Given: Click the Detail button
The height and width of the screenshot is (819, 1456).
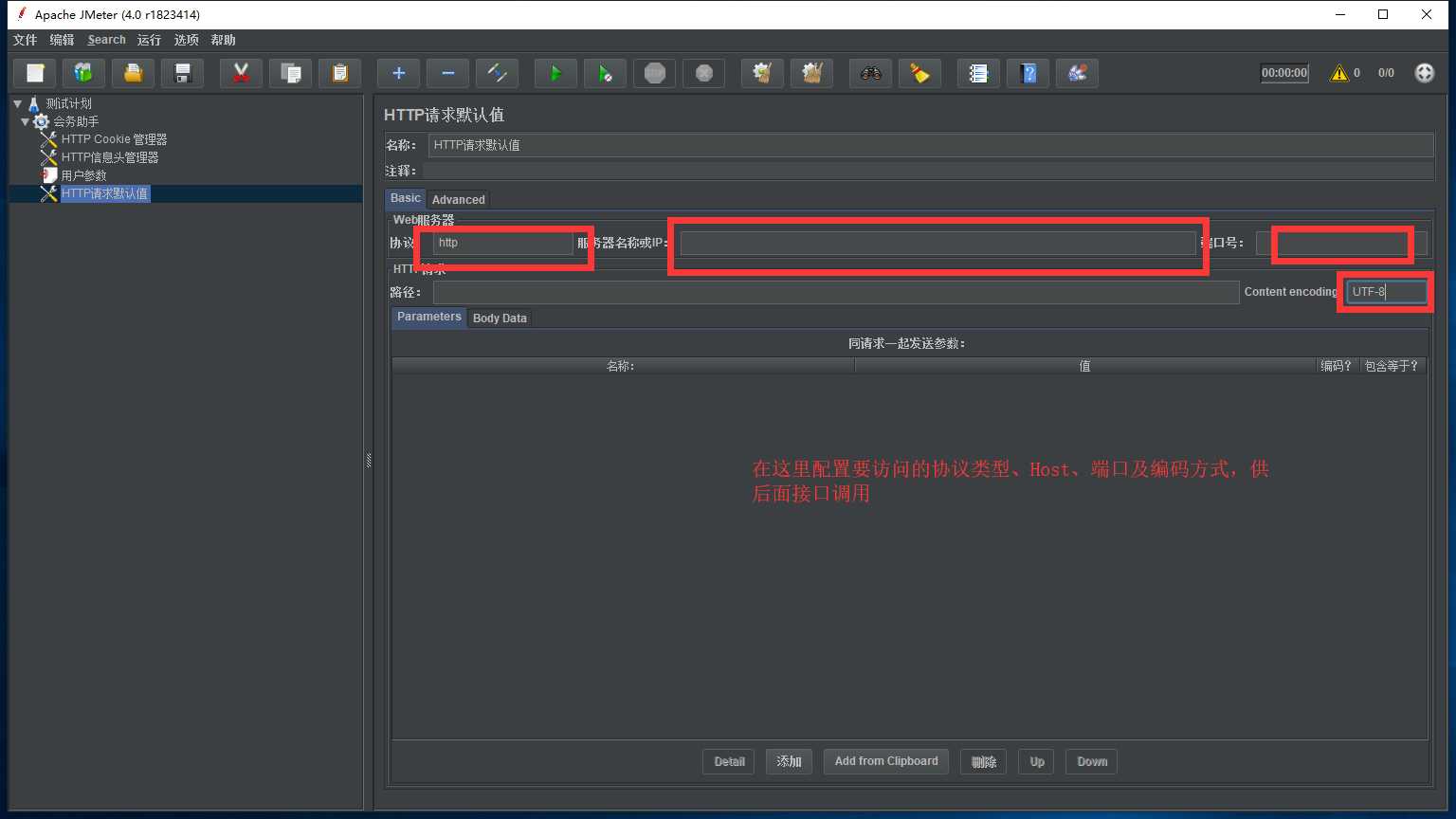Looking at the screenshot, I should [x=729, y=761].
